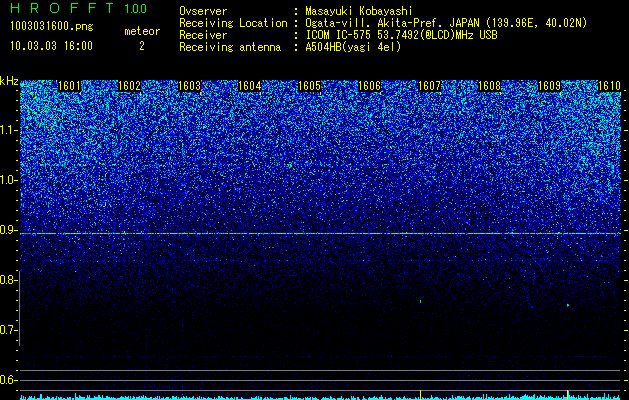Click the 1603 time marker
Image resolution: width=629 pixels, height=400 pixels.
(x=189, y=86)
